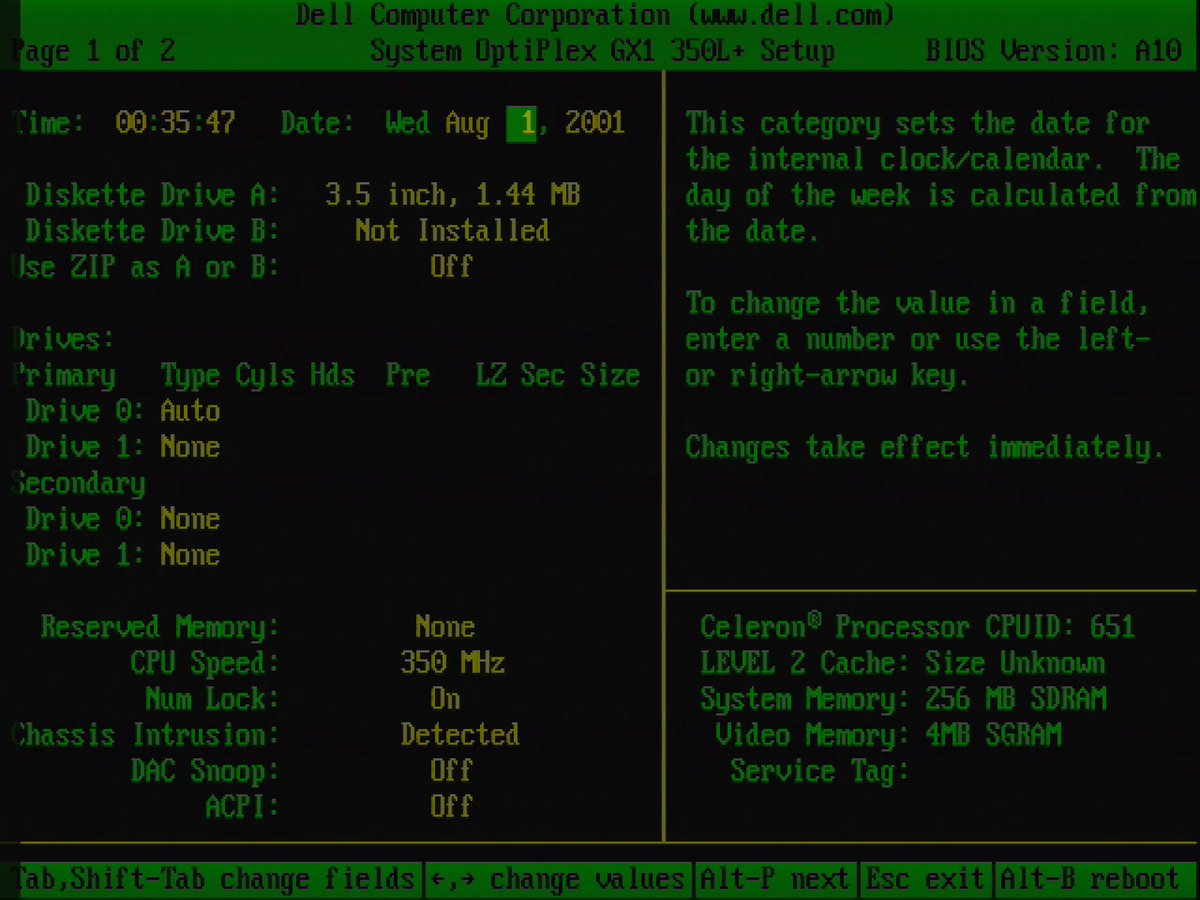Reset Chassis Intrusion "Detected" value
1200x900 pixels.
(460, 735)
